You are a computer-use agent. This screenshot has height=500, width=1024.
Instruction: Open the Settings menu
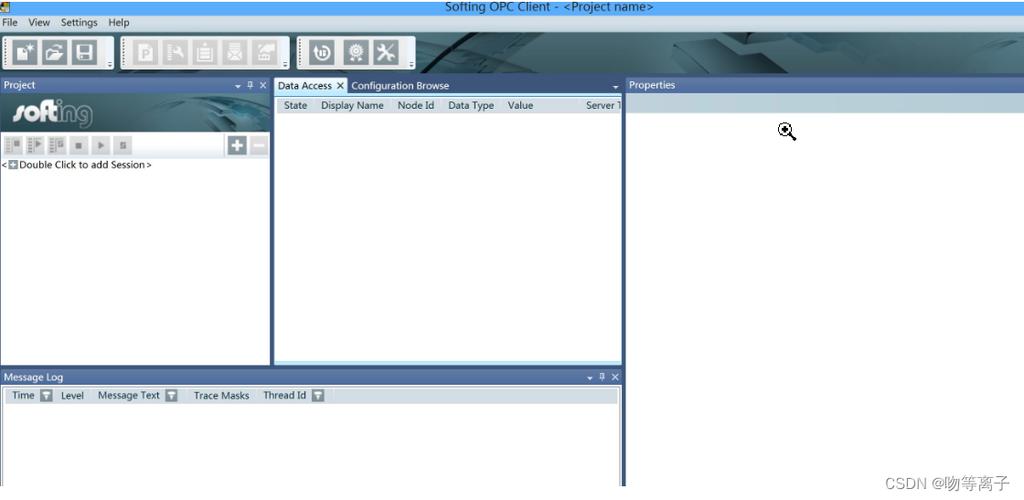click(79, 22)
